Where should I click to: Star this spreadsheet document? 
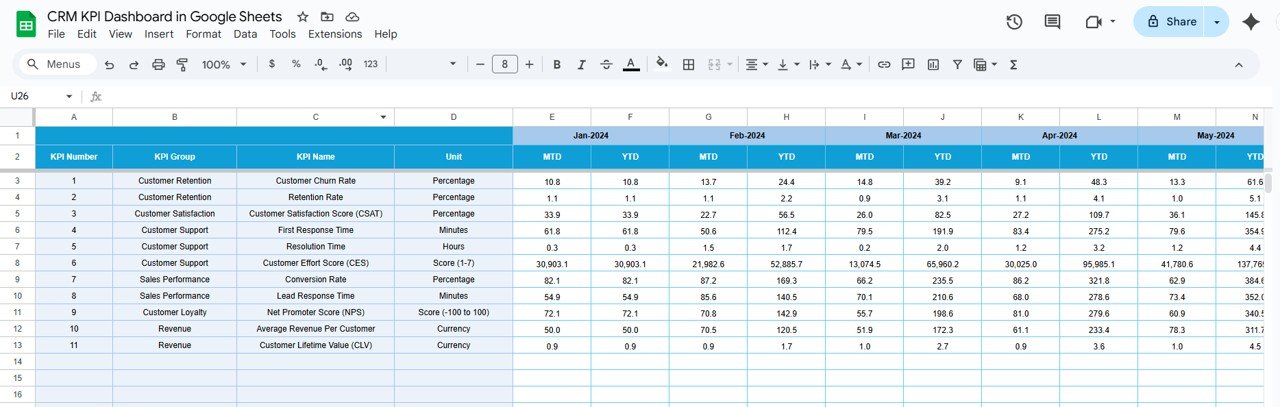[303, 17]
